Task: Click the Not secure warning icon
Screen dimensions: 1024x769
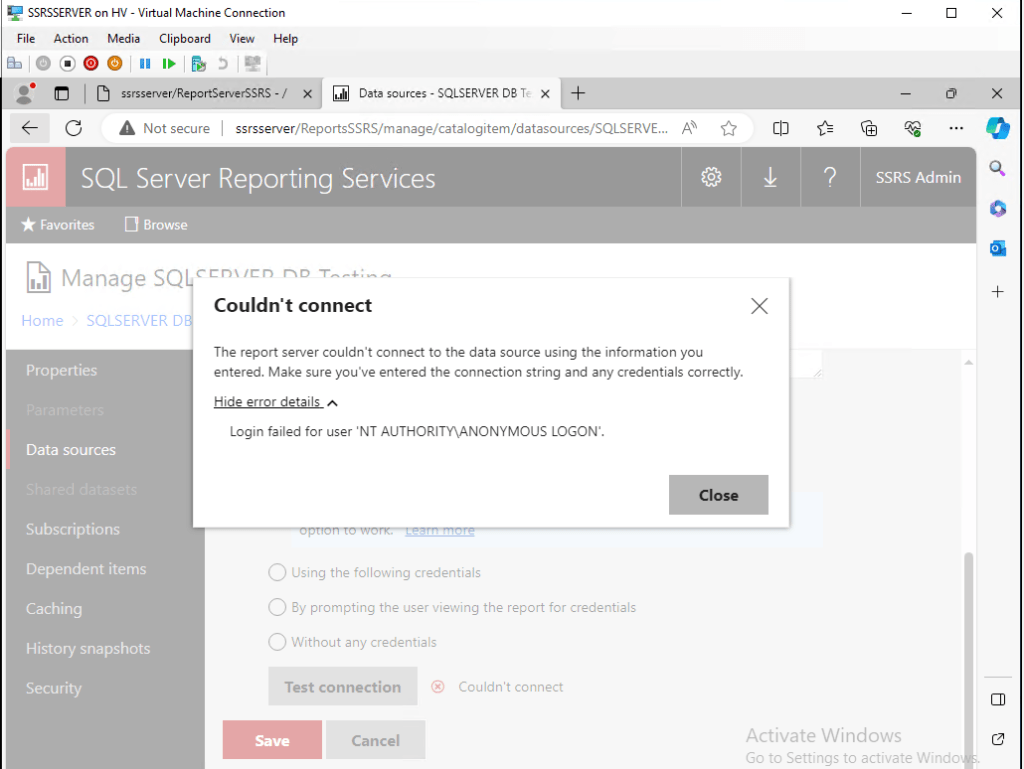Action: (x=127, y=128)
